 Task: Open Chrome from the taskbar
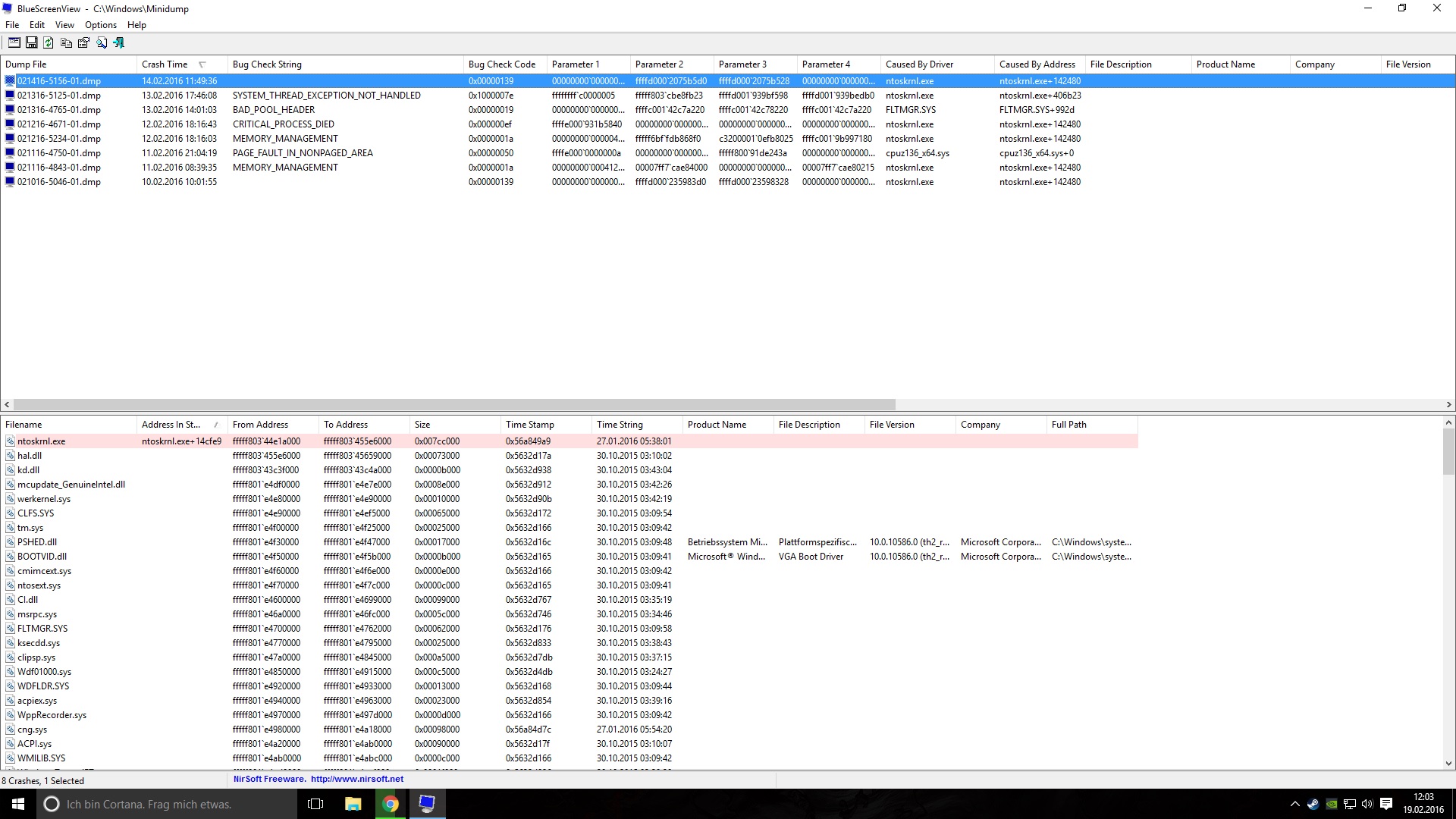pos(391,804)
